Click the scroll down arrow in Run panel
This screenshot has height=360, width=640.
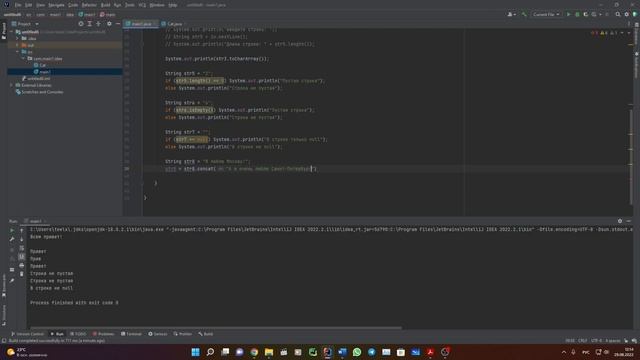(22, 239)
